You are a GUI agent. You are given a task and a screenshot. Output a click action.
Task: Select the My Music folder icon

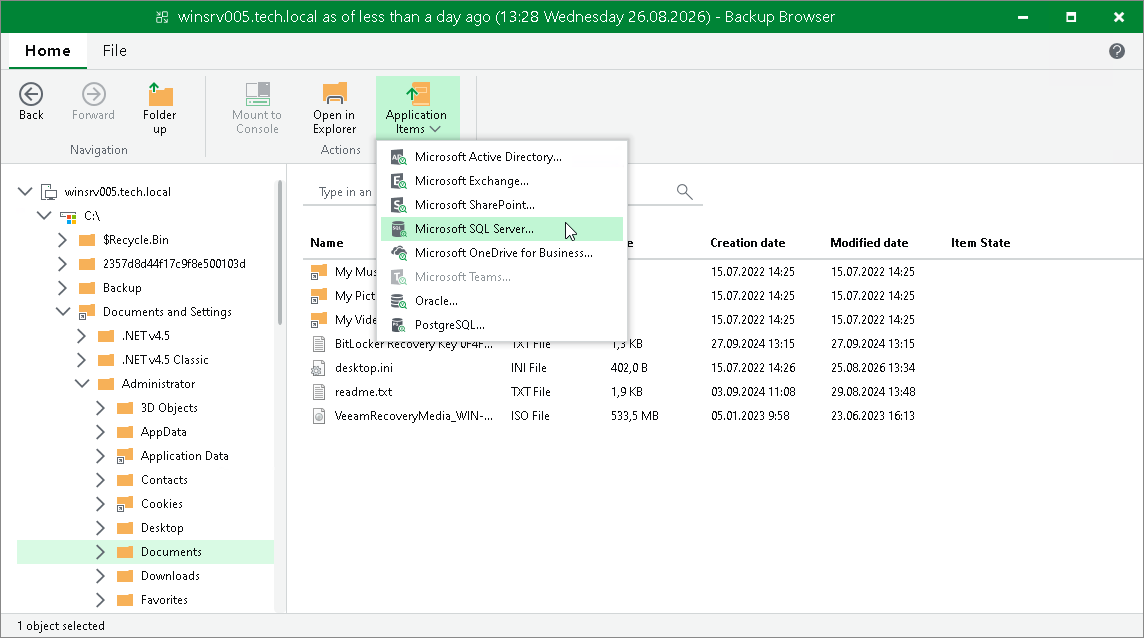tap(319, 272)
